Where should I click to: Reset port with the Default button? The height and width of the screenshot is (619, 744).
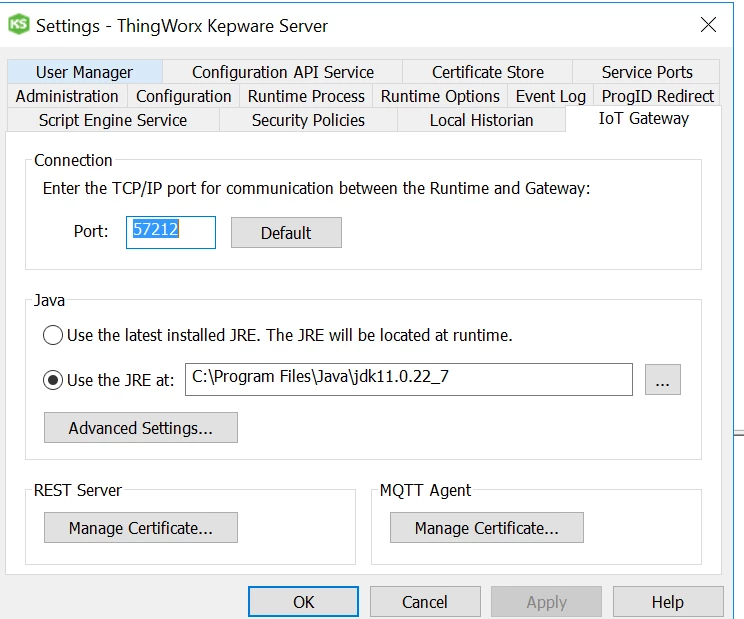tap(286, 232)
